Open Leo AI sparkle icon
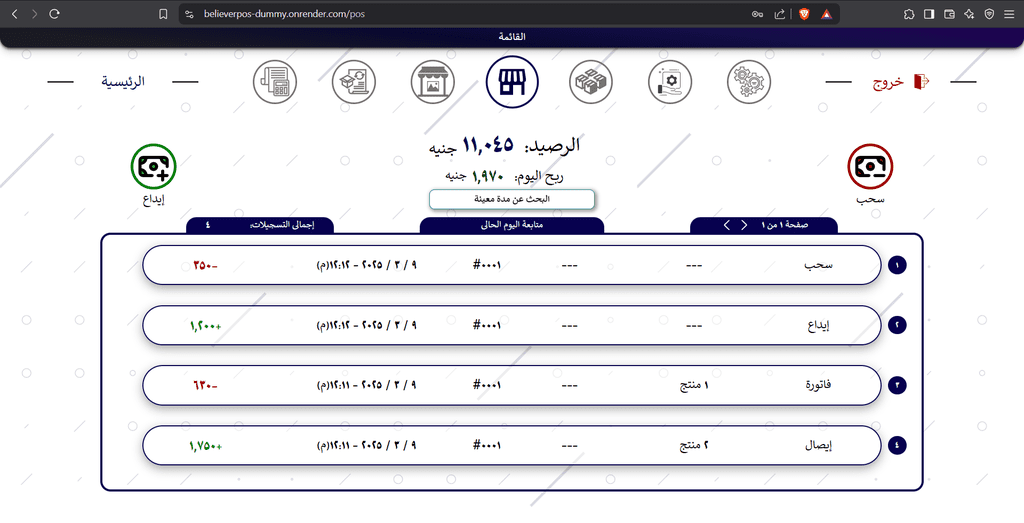The width and height of the screenshot is (1024, 523). pyautogui.click(x=969, y=14)
